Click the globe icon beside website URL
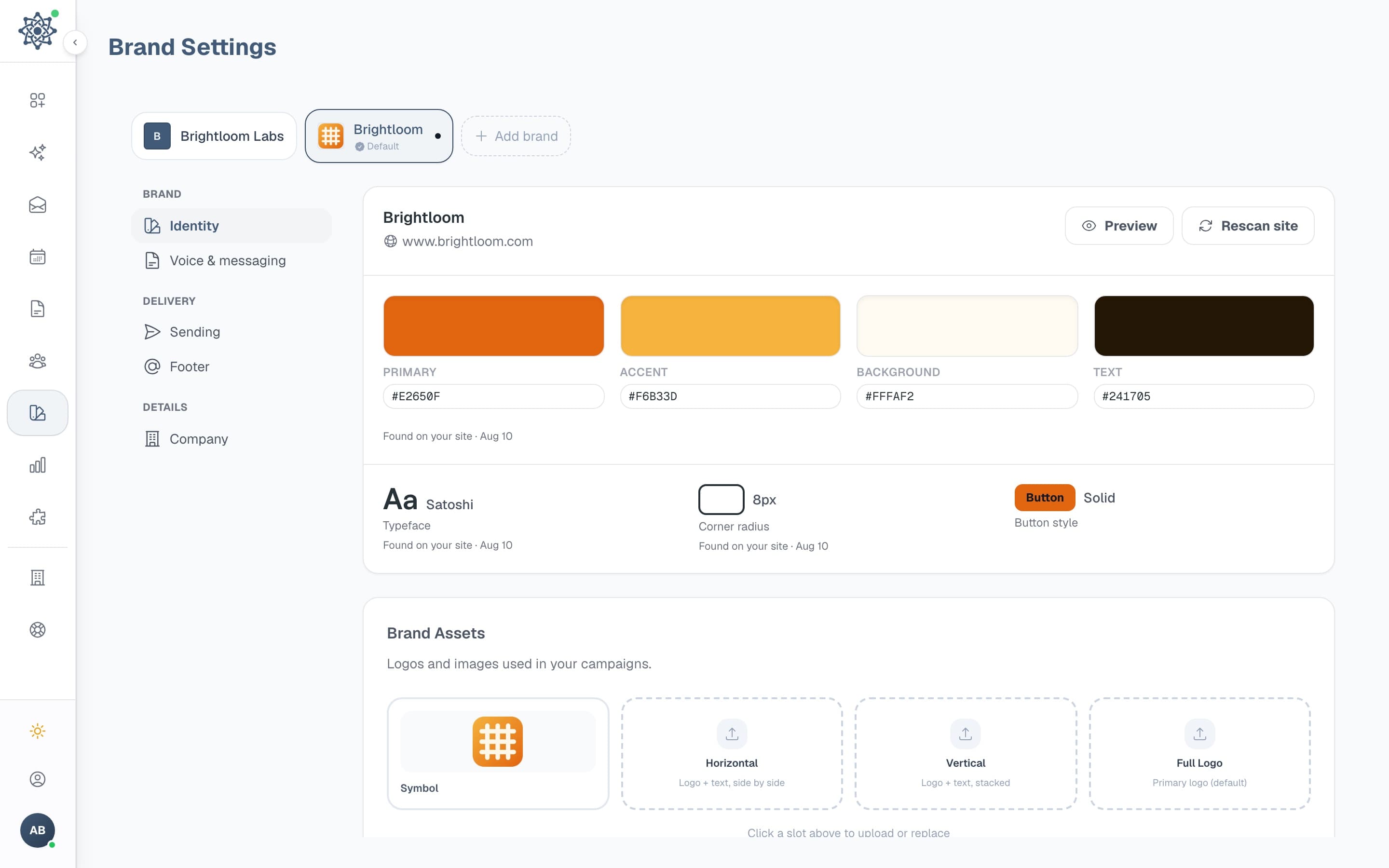 point(390,241)
